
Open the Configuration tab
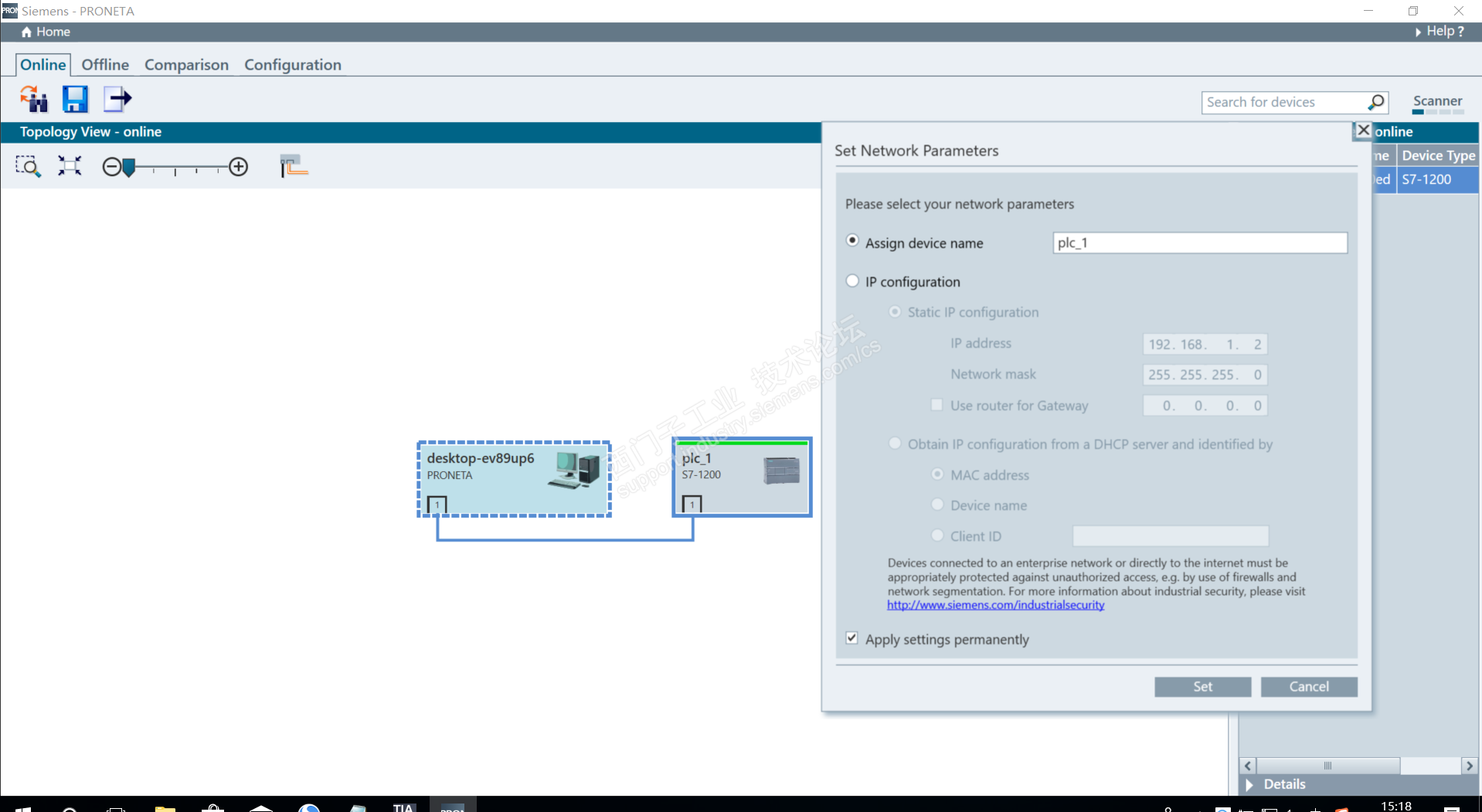tap(293, 65)
